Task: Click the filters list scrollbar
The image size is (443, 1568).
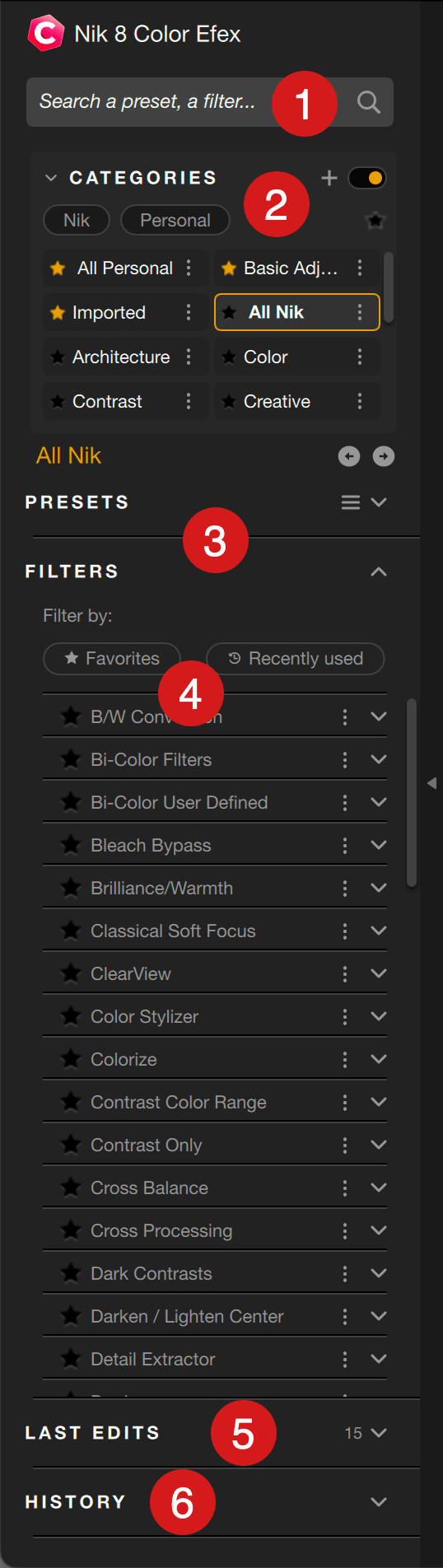Action: (x=412, y=793)
